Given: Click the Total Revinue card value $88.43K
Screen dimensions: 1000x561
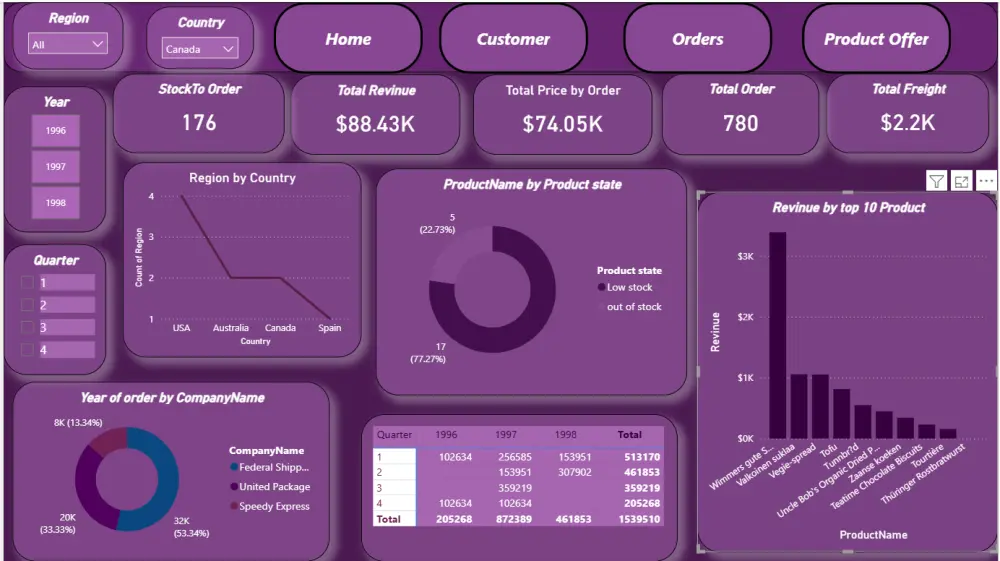Looking at the screenshot, I should (376, 124).
